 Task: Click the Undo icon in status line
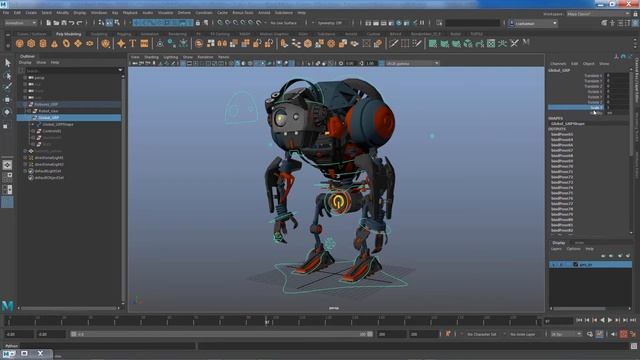71,23
